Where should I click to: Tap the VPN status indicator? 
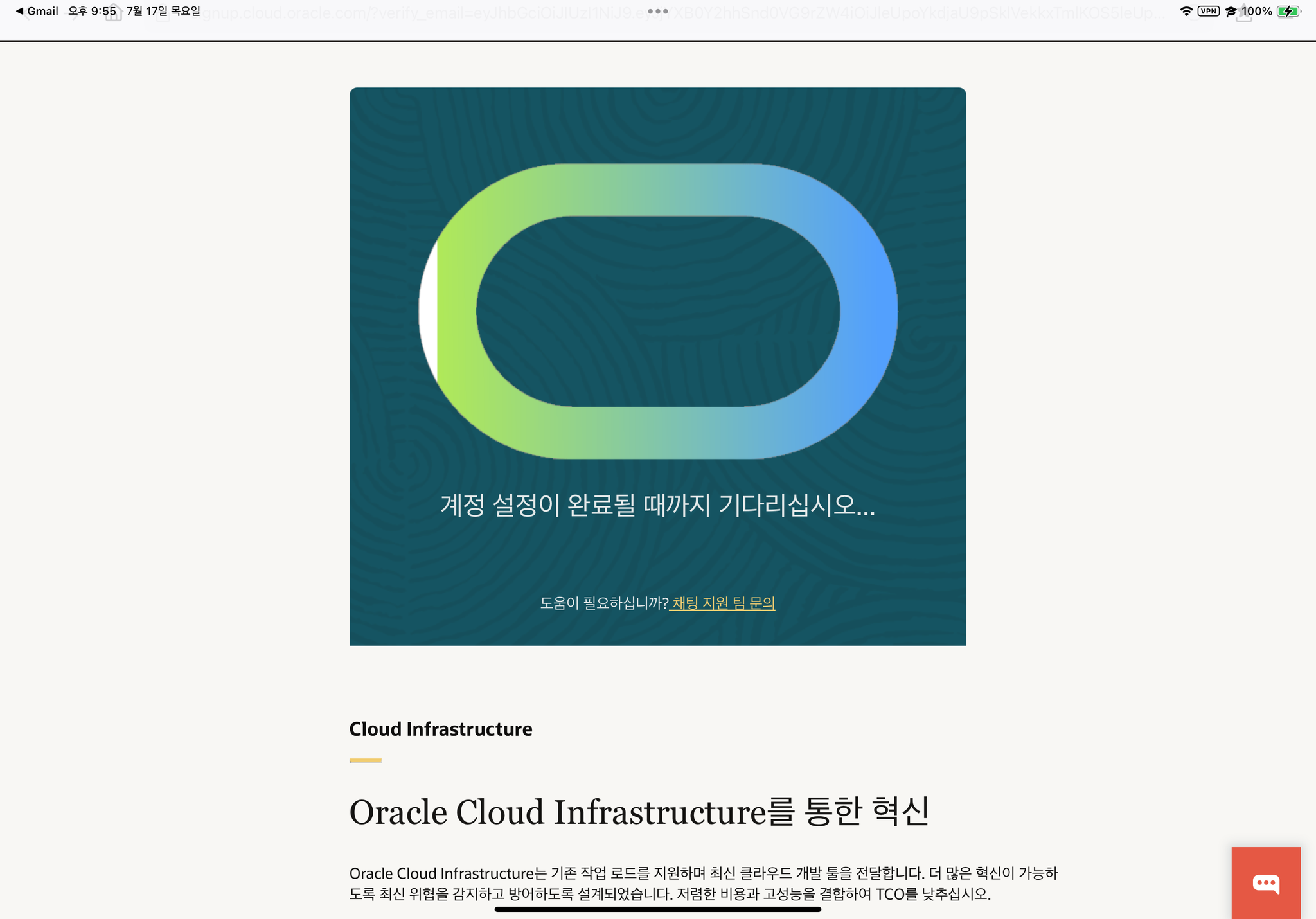click(x=1209, y=11)
